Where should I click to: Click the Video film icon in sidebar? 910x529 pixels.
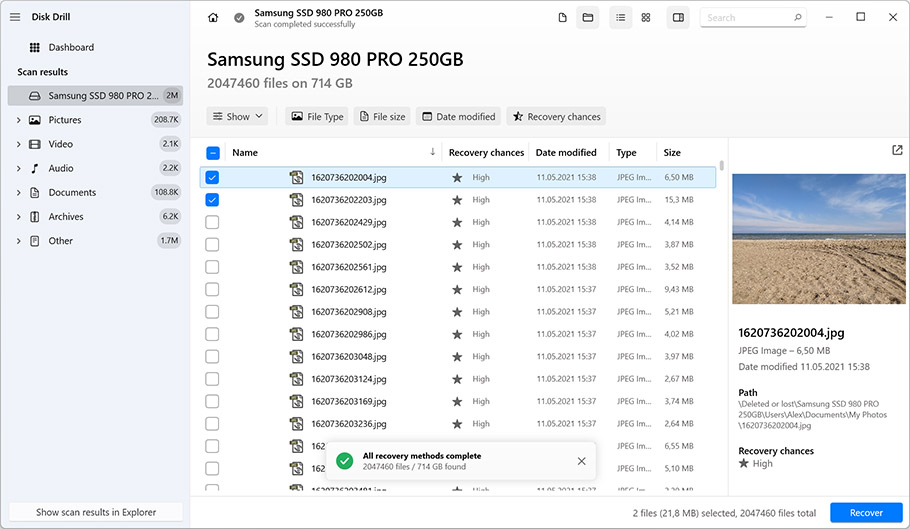tap(35, 144)
